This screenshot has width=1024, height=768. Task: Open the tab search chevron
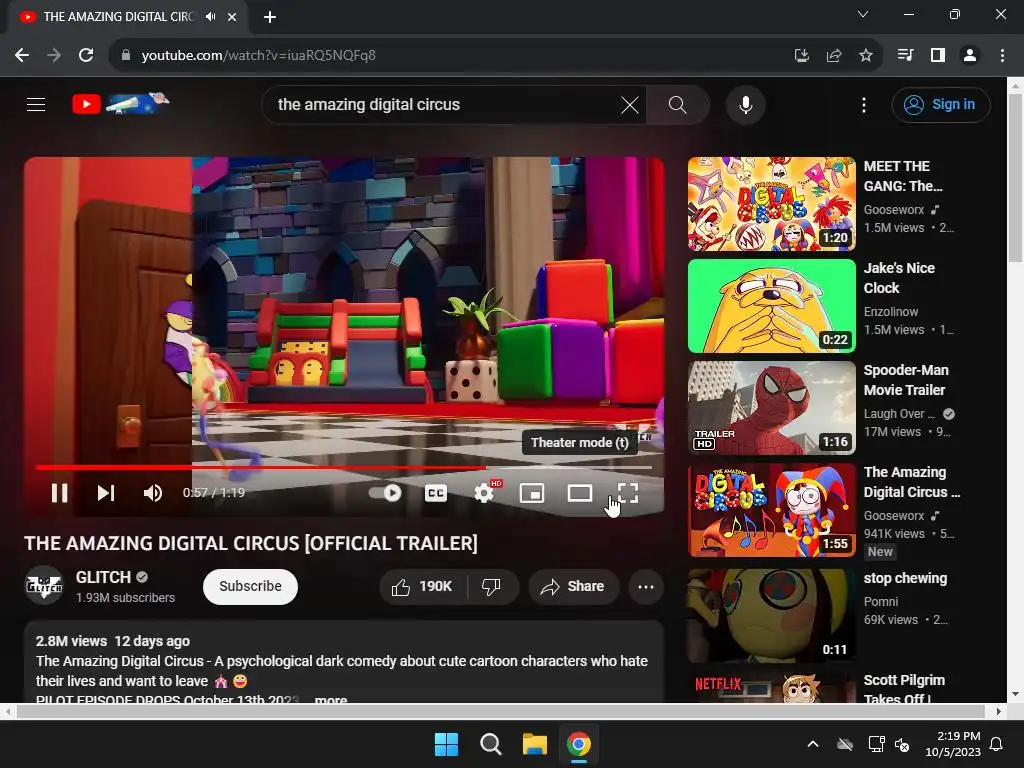tap(863, 14)
